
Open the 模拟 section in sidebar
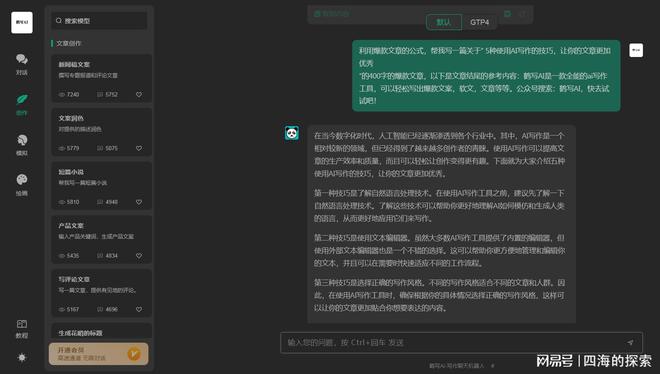pos(22,144)
